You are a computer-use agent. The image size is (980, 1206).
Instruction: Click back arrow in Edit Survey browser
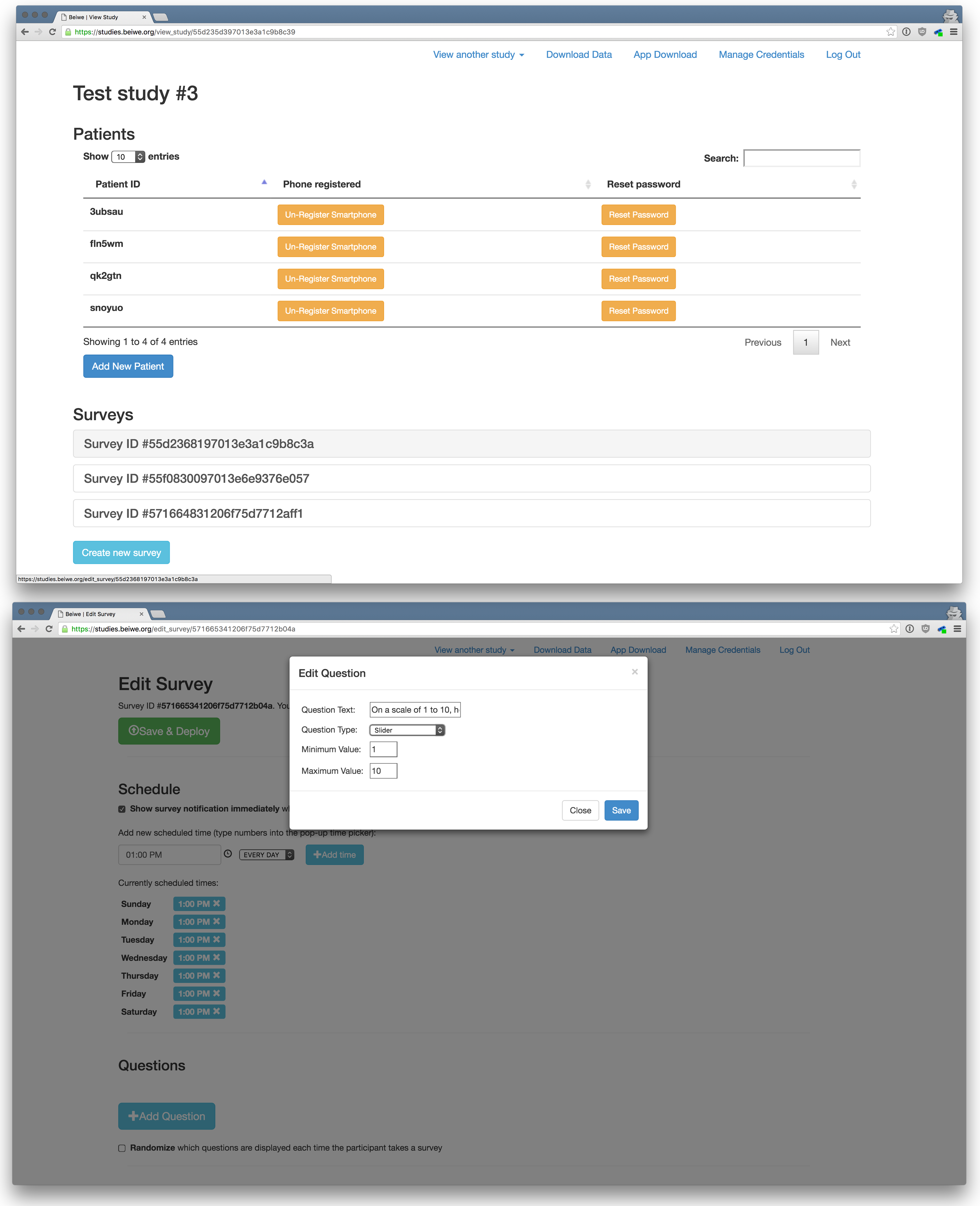click(x=21, y=629)
